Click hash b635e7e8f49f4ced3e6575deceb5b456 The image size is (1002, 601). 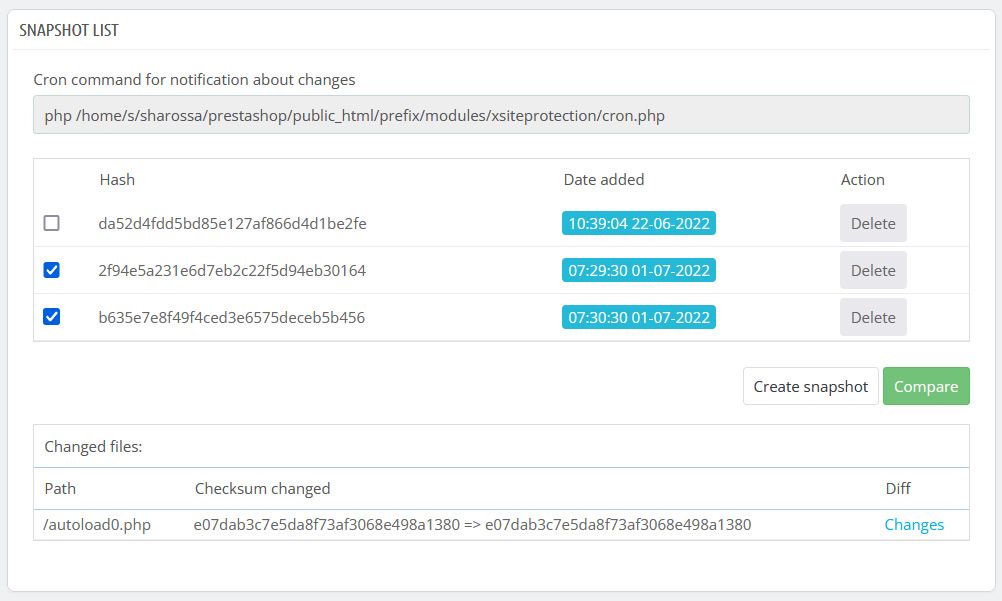point(231,317)
